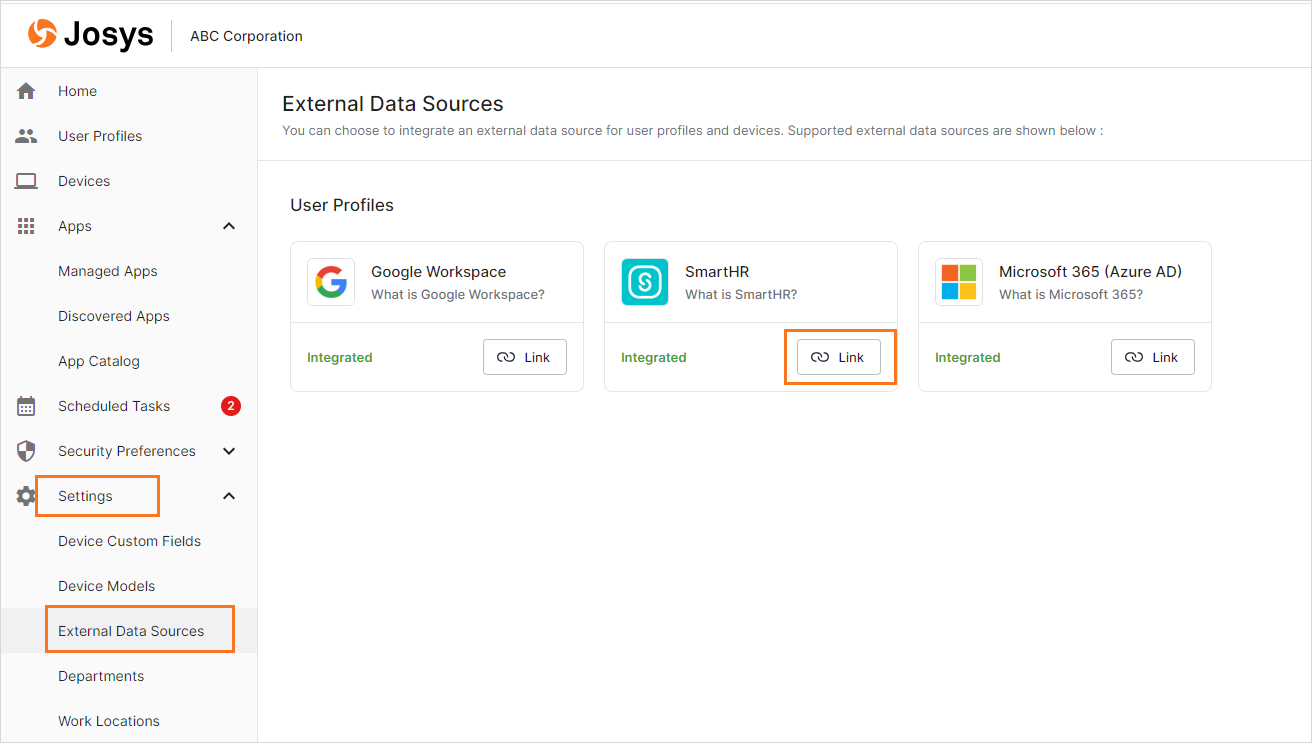Click the Apps menu label
Image resolution: width=1312 pixels, height=743 pixels.
tap(75, 226)
